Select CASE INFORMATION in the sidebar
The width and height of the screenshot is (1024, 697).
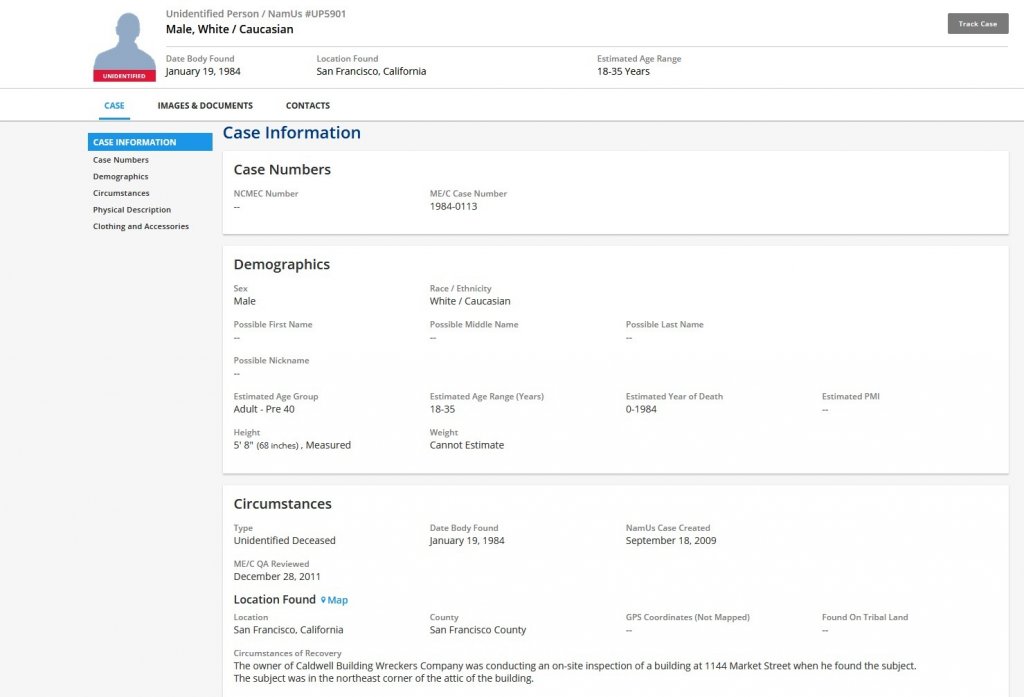click(x=149, y=142)
